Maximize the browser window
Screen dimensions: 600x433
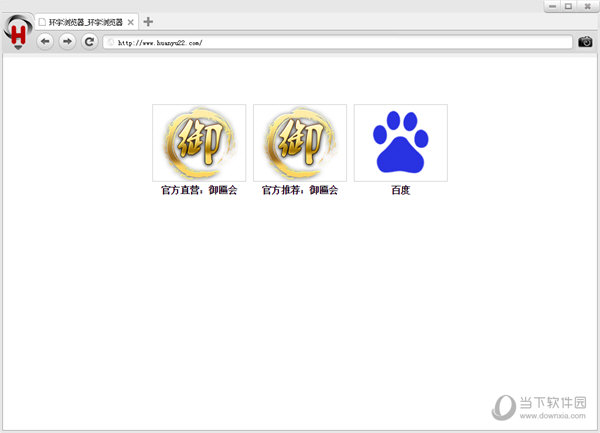[569, 6]
